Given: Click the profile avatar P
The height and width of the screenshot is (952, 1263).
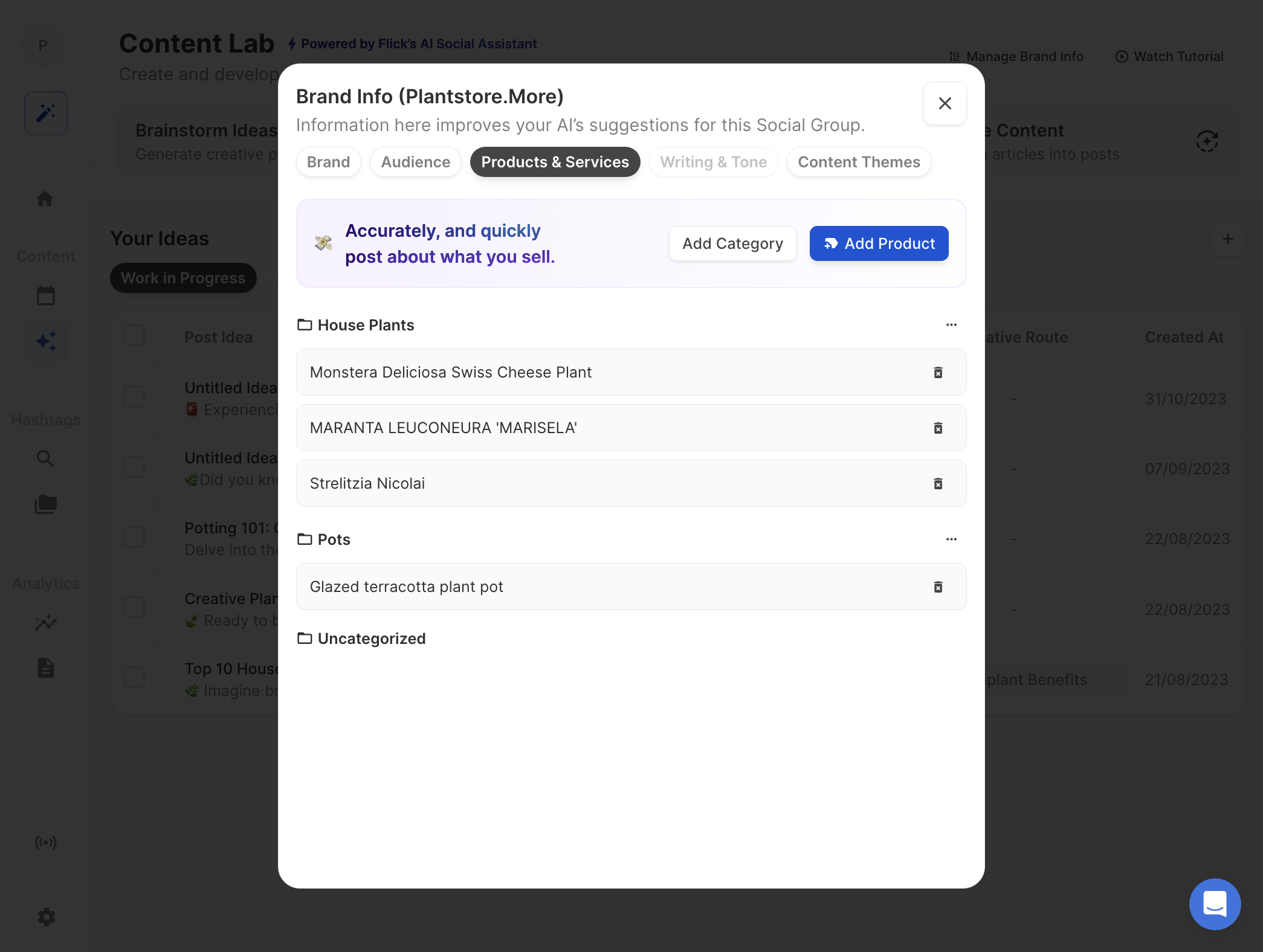Looking at the screenshot, I should 43,45.
